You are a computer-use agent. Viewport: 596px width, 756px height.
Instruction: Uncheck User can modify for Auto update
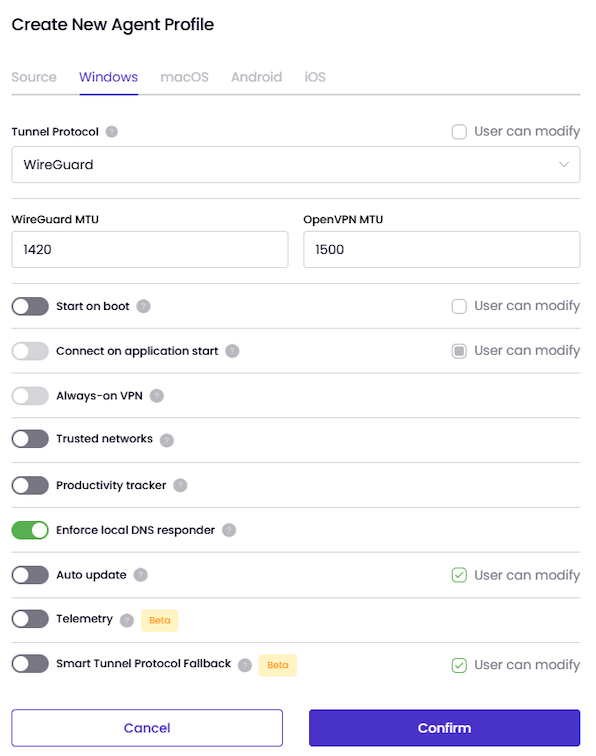tap(459, 575)
